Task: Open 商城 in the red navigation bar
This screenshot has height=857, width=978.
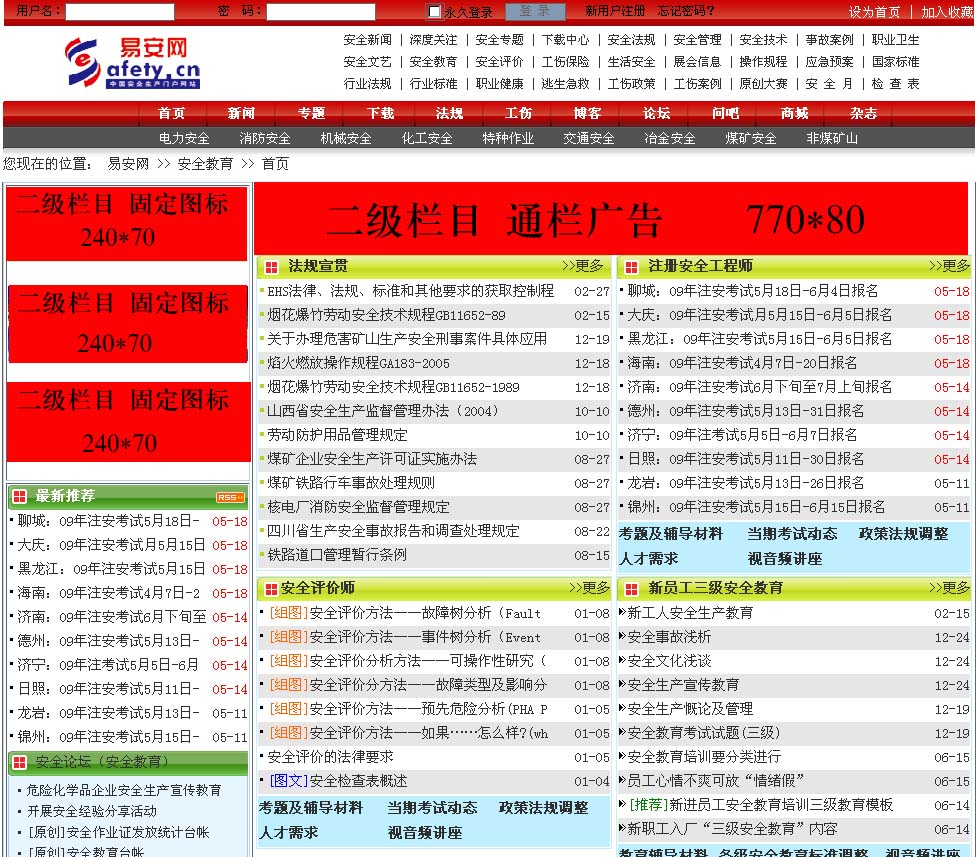Action: pyautogui.click(x=795, y=114)
